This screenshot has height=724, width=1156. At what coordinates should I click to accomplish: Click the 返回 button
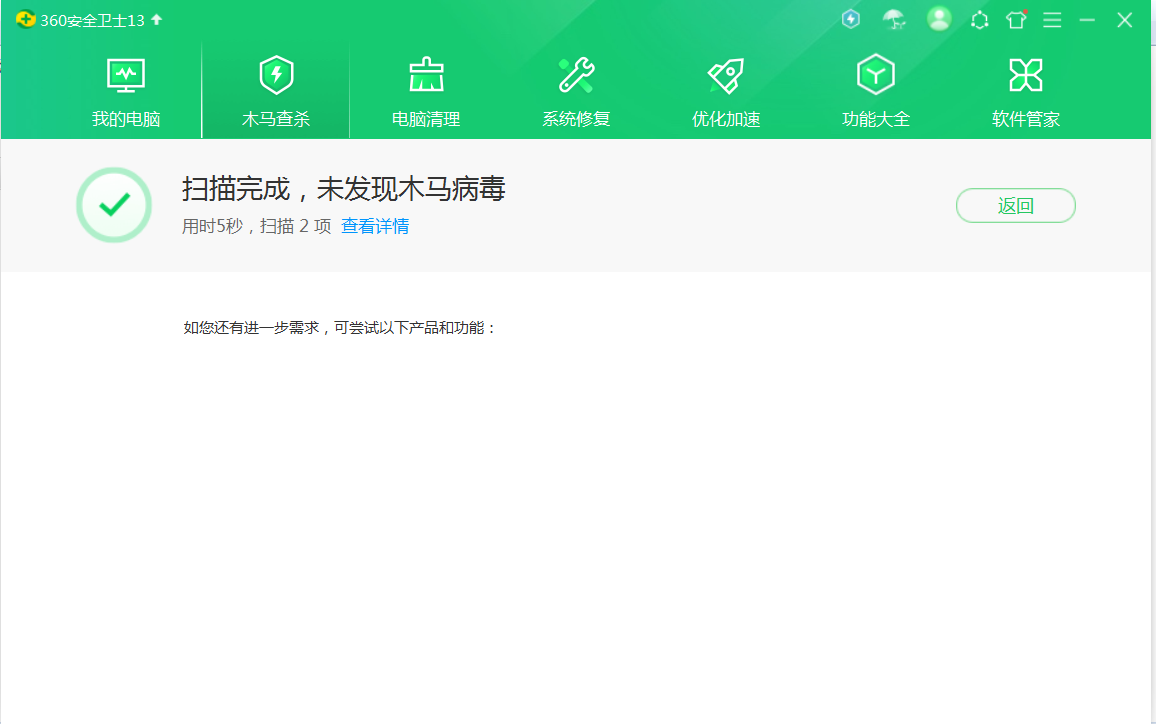(x=1015, y=206)
